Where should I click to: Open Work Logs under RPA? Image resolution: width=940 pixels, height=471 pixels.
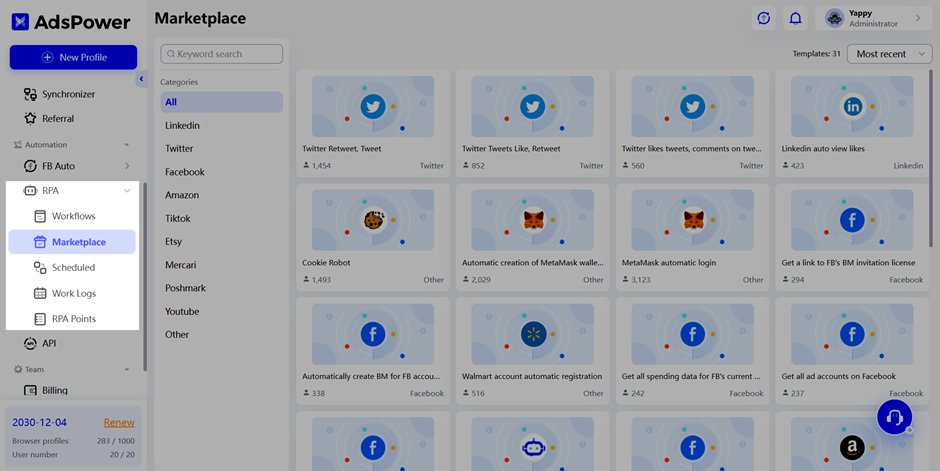(x=72, y=294)
